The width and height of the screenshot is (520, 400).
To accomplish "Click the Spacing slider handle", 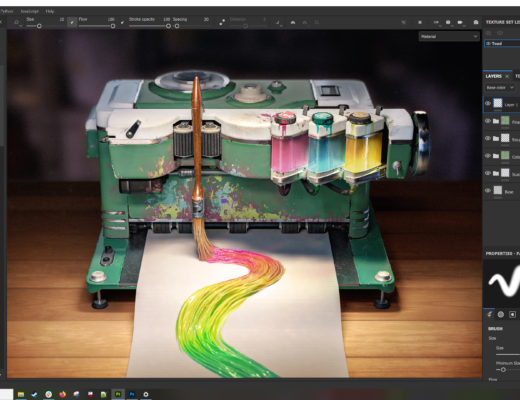I will tap(177, 26).
